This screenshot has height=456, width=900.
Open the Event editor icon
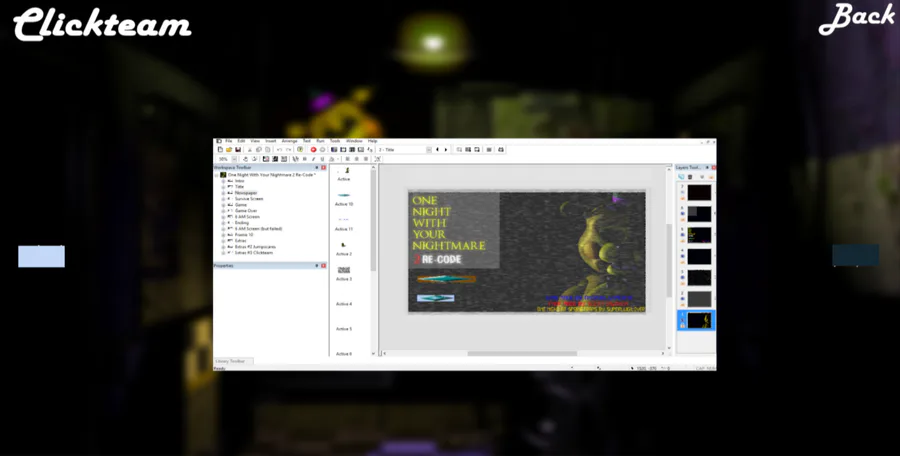pyautogui.click(x=352, y=149)
